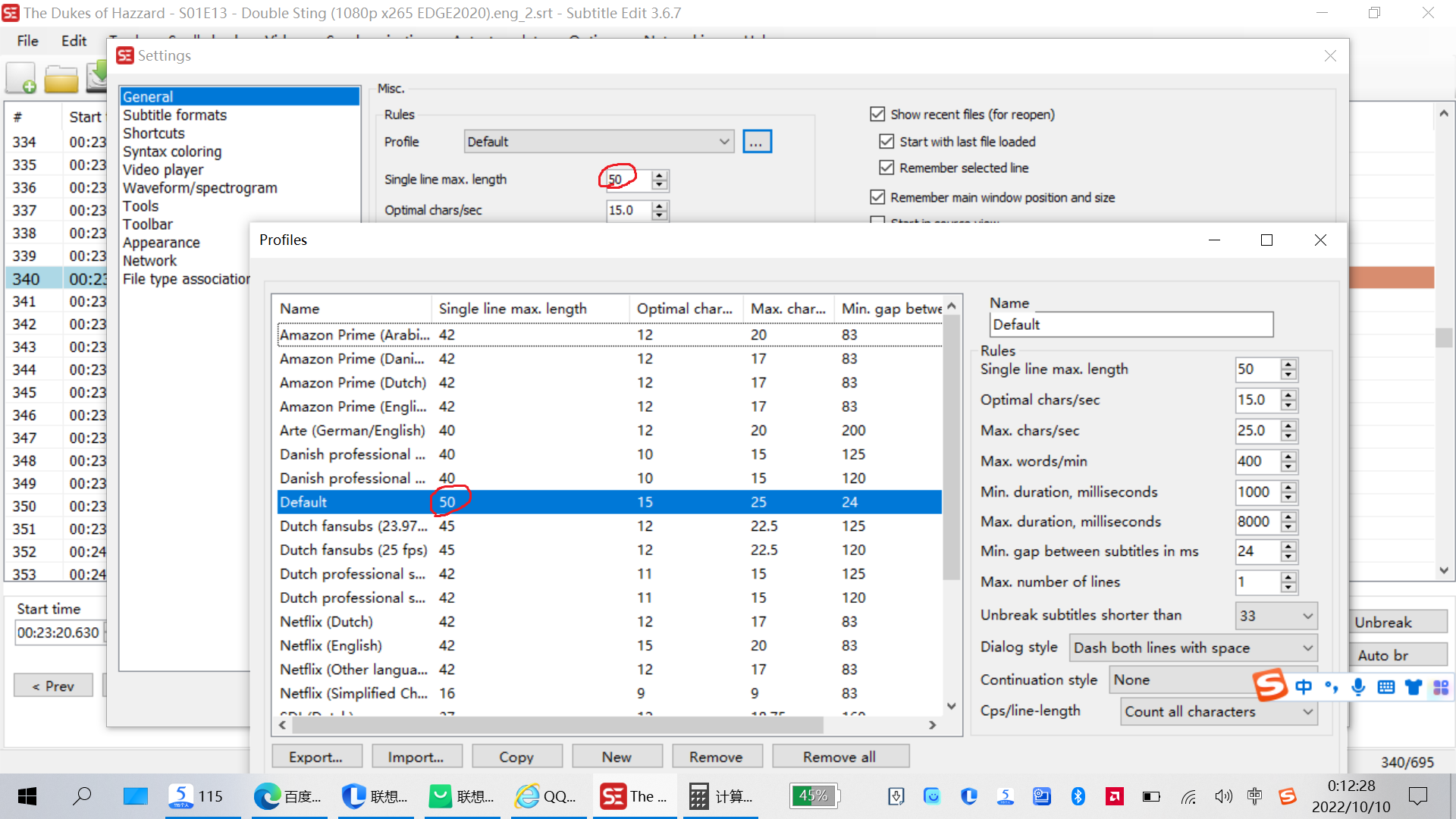Toggle Remember selected line

point(886,168)
